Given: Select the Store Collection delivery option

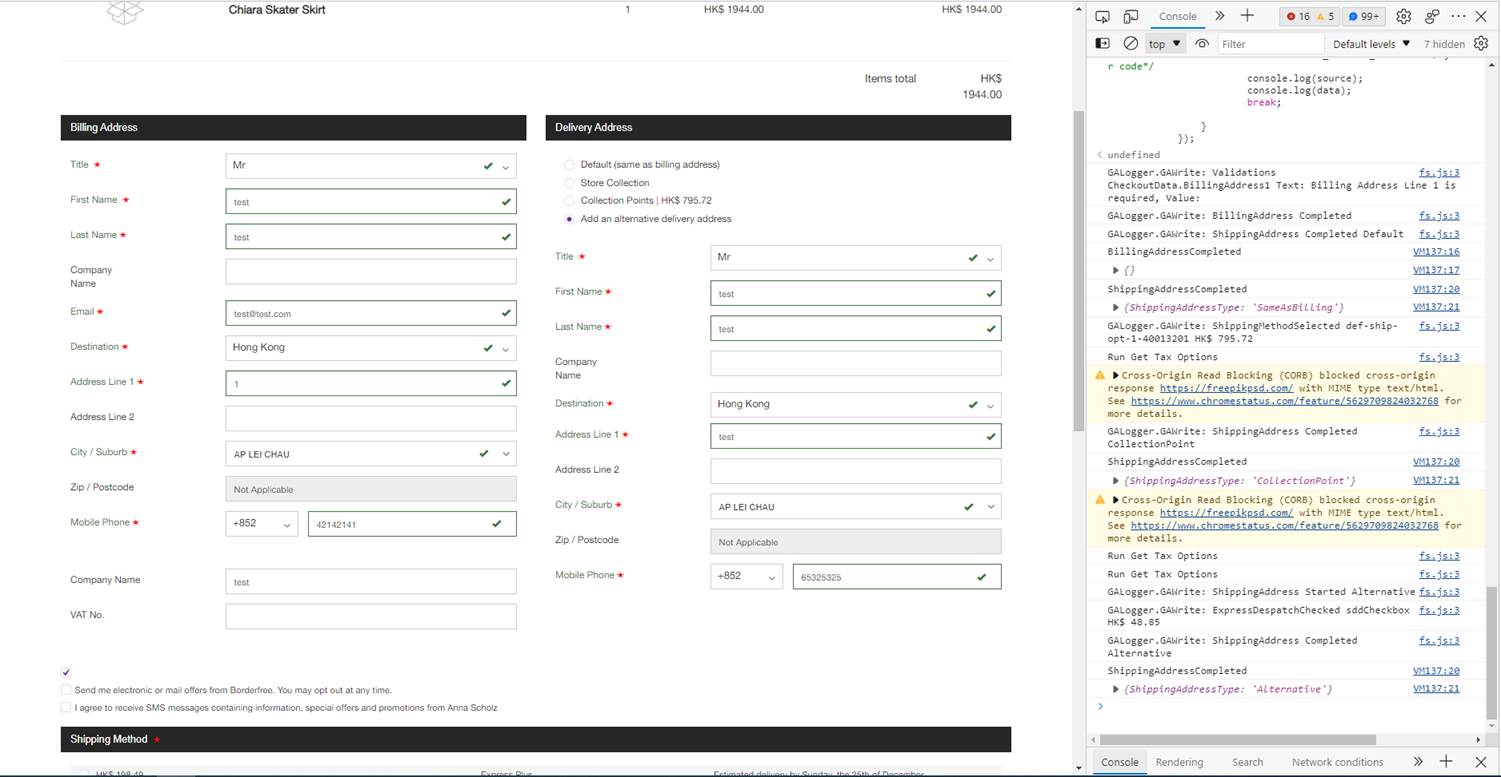Looking at the screenshot, I should tap(569, 183).
